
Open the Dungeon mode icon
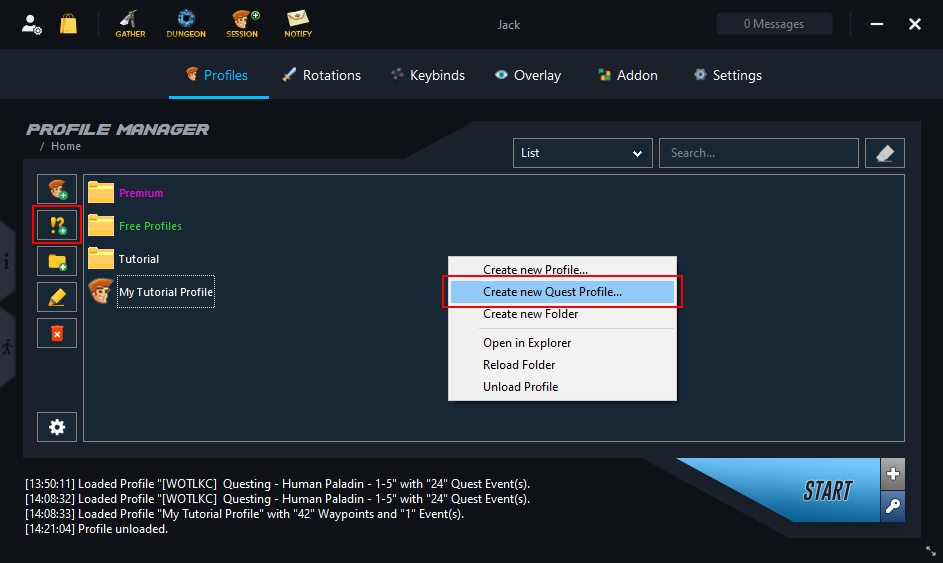point(186,24)
